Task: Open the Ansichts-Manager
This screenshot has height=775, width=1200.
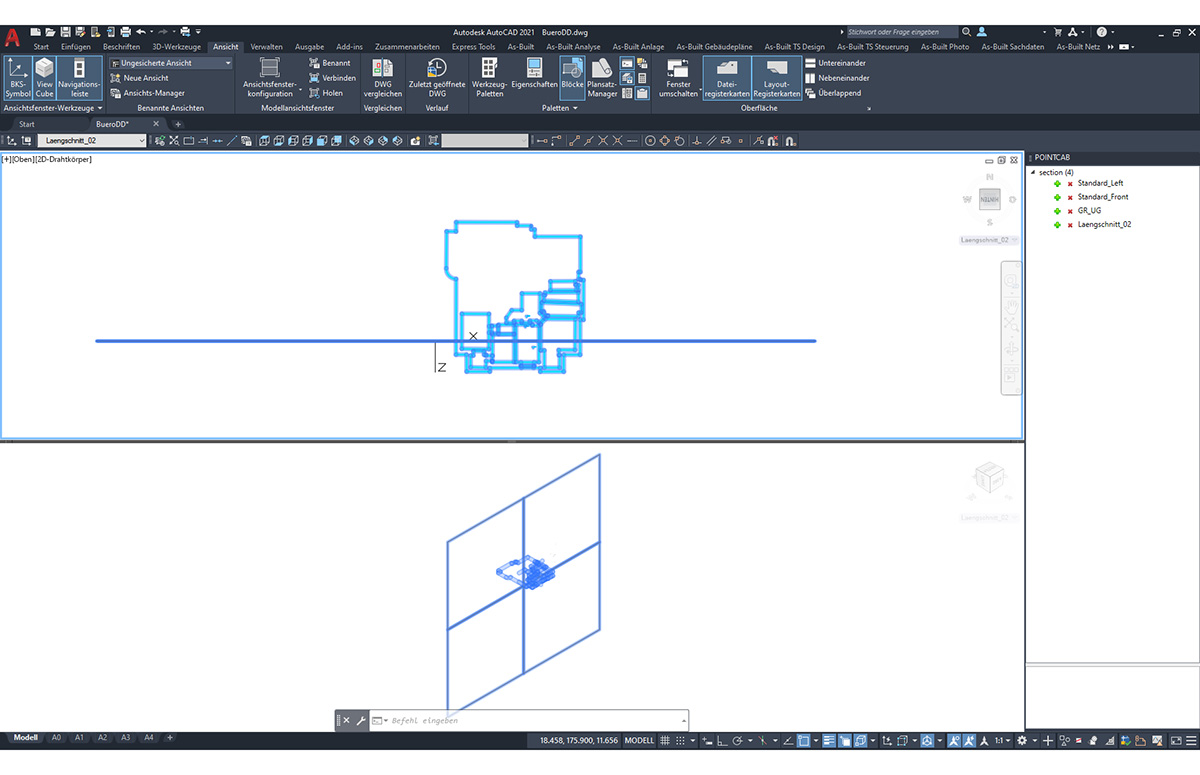Action: point(148,92)
